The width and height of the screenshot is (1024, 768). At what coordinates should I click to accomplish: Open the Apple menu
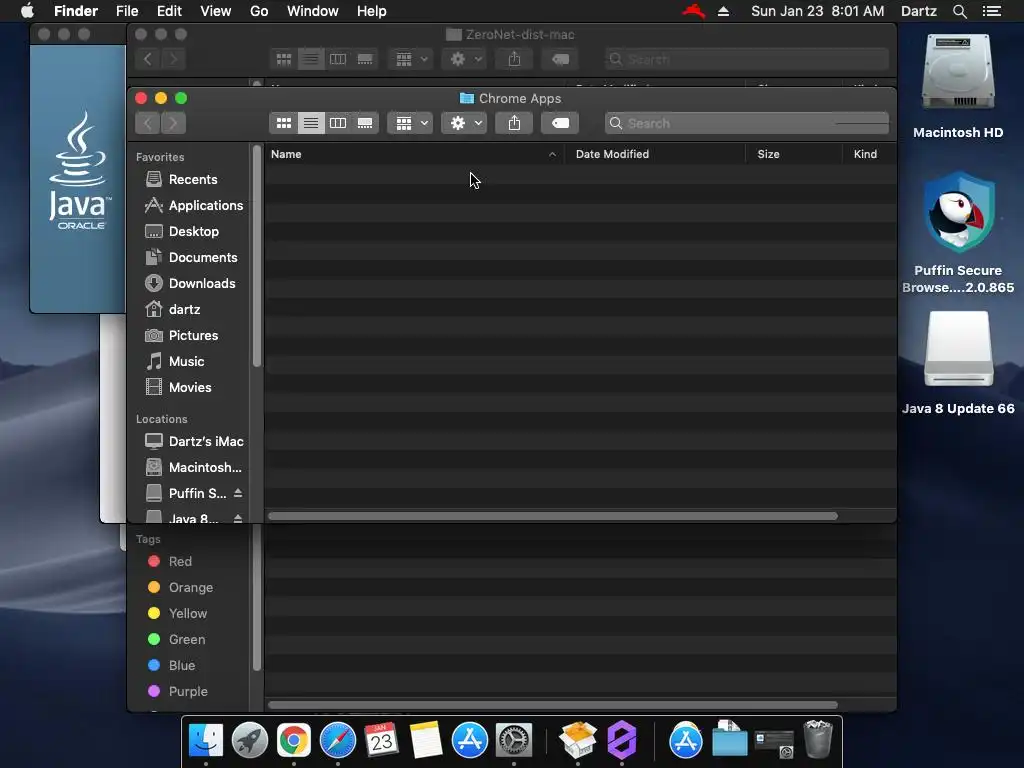[27, 11]
